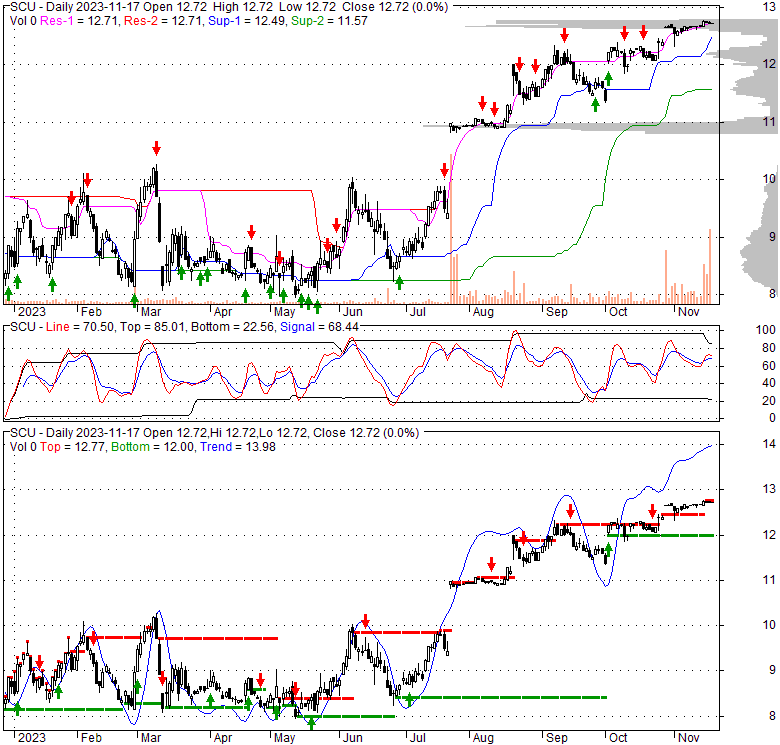This screenshot has height=745, width=780.
Task: Click the Trend = 13.98 label
Action: (238, 447)
